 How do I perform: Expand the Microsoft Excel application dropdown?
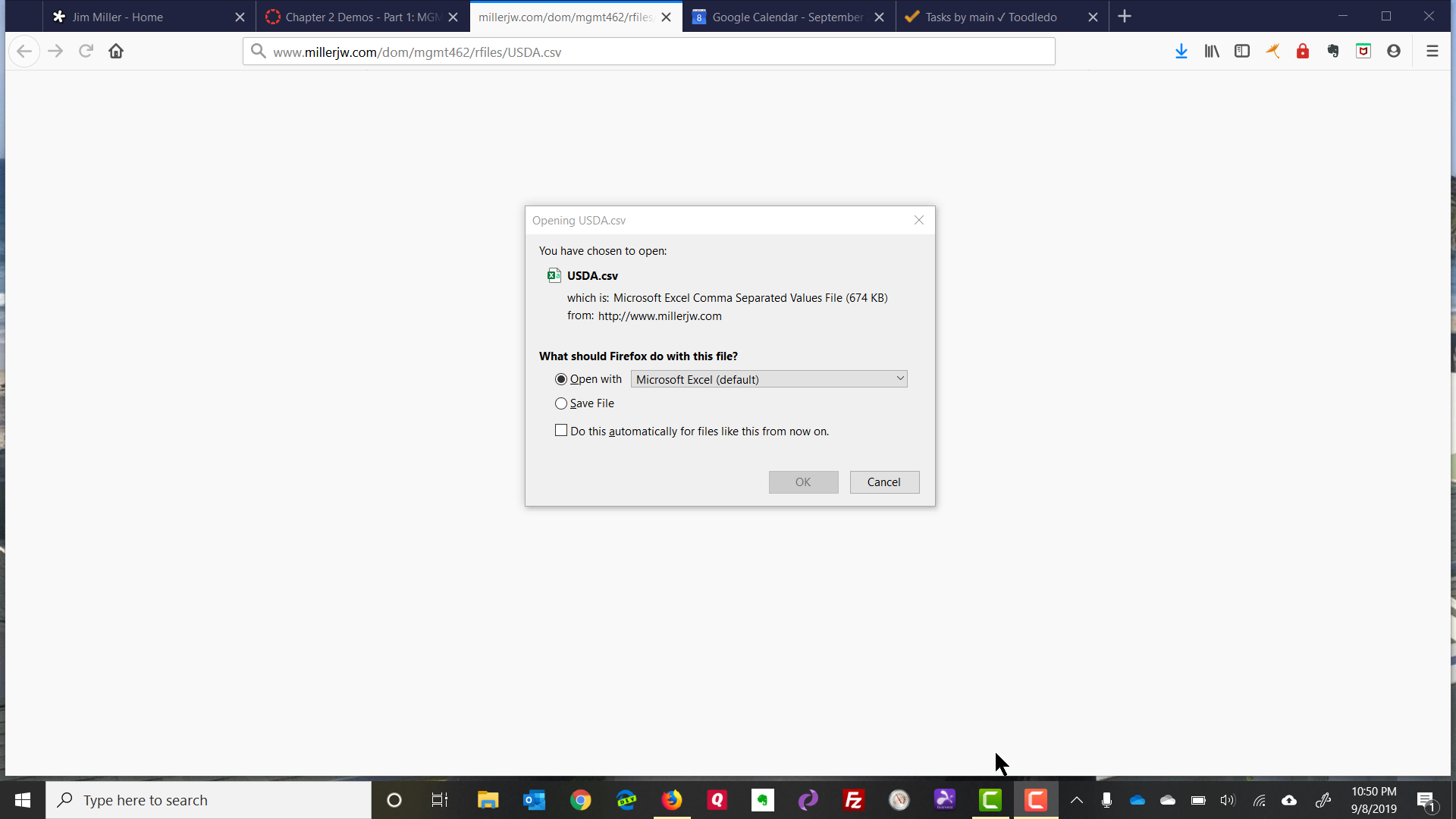[769, 379]
